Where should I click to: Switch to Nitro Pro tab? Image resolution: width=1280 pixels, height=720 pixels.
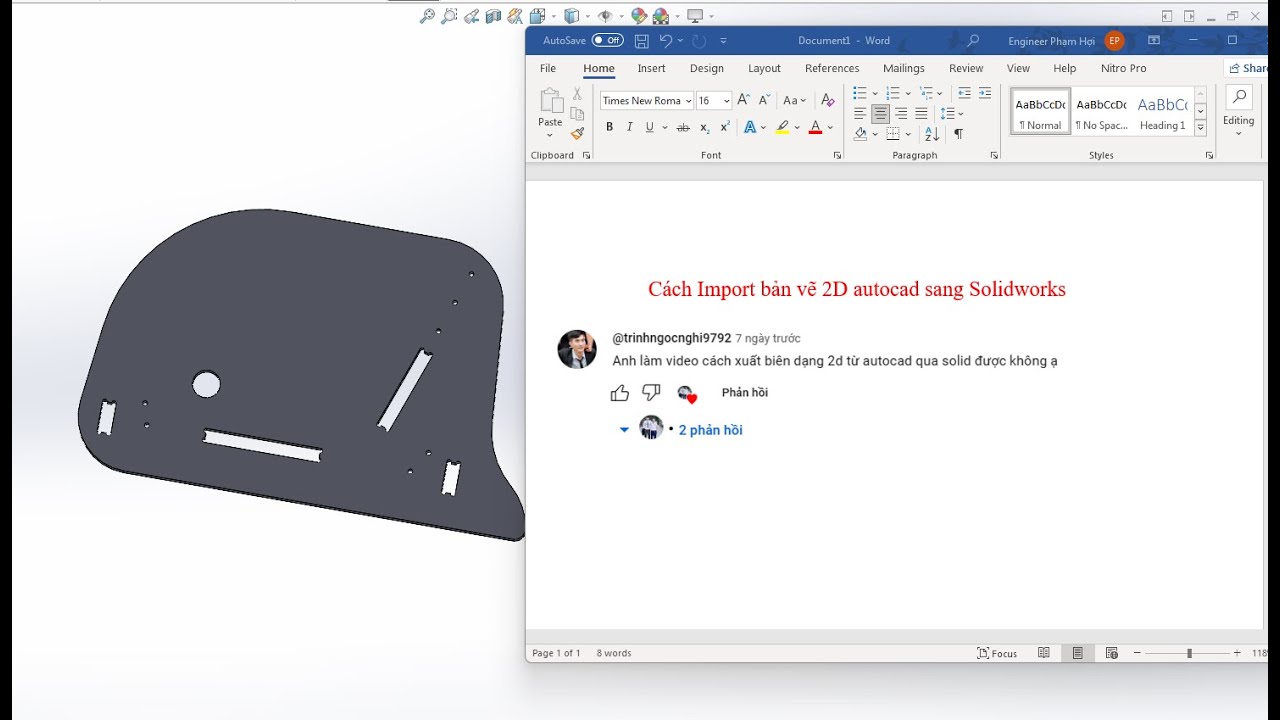pyautogui.click(x=1123, y=68)
